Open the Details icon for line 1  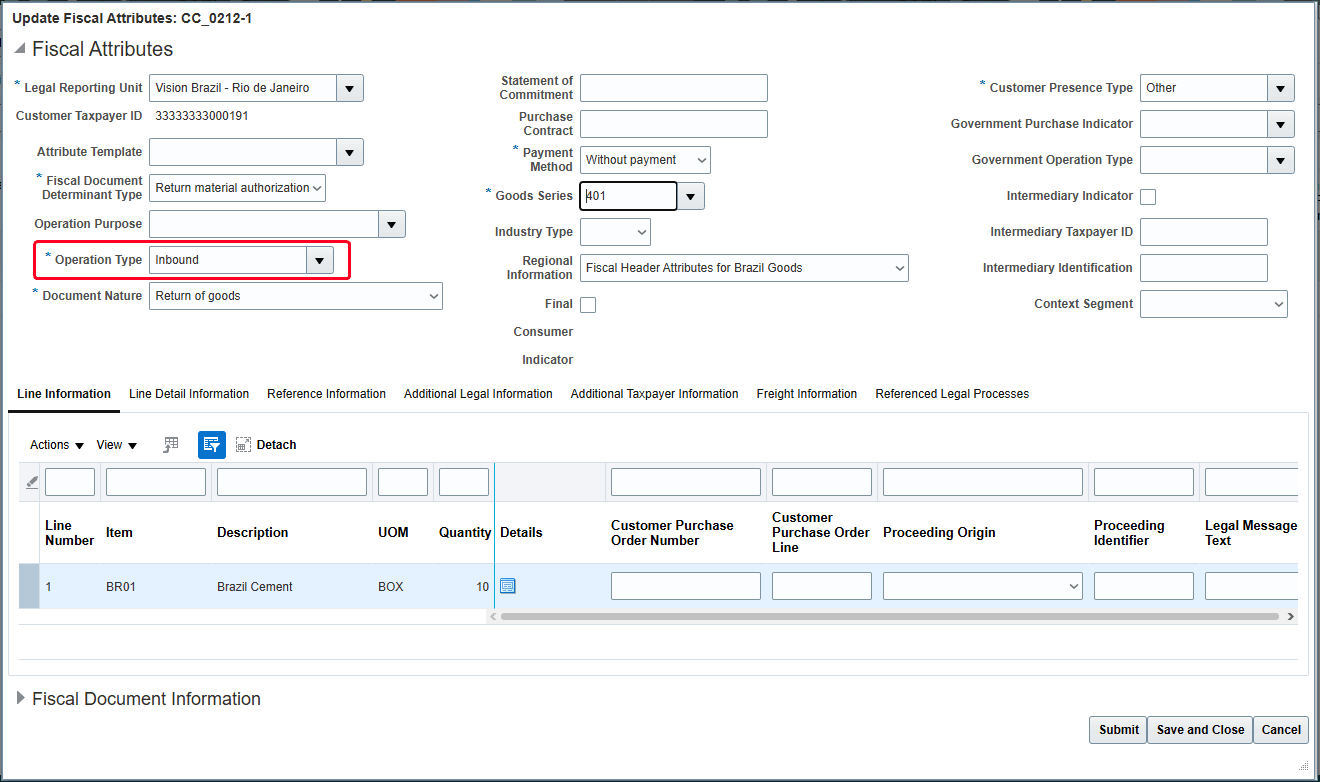tap(507, 586)
